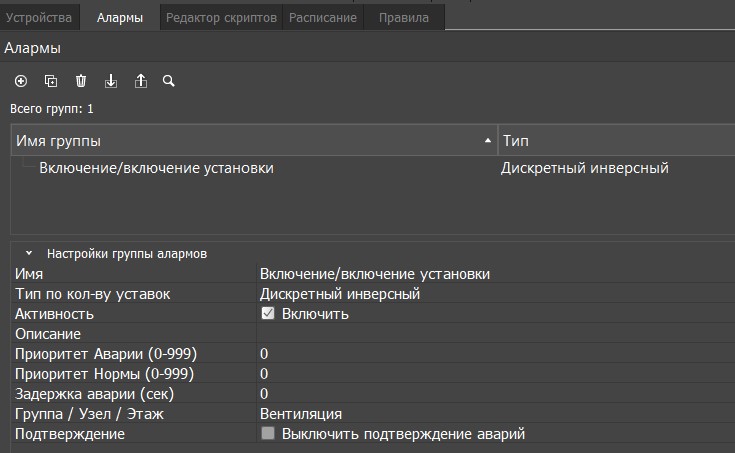Toggle the Включить activity checkbox
735x453 pixels.
(268, 313)
